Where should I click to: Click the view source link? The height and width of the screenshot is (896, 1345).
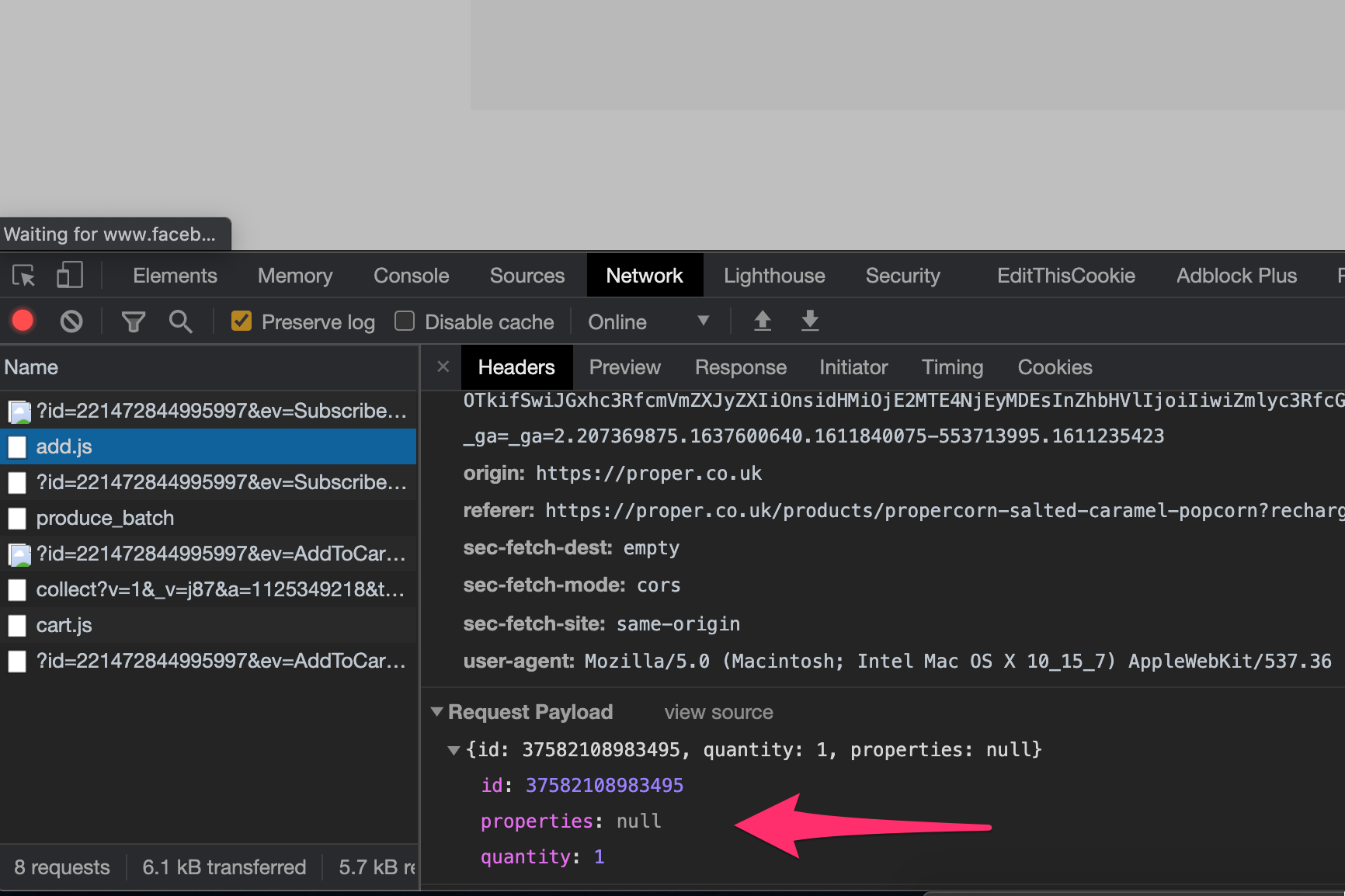(718, 712)
